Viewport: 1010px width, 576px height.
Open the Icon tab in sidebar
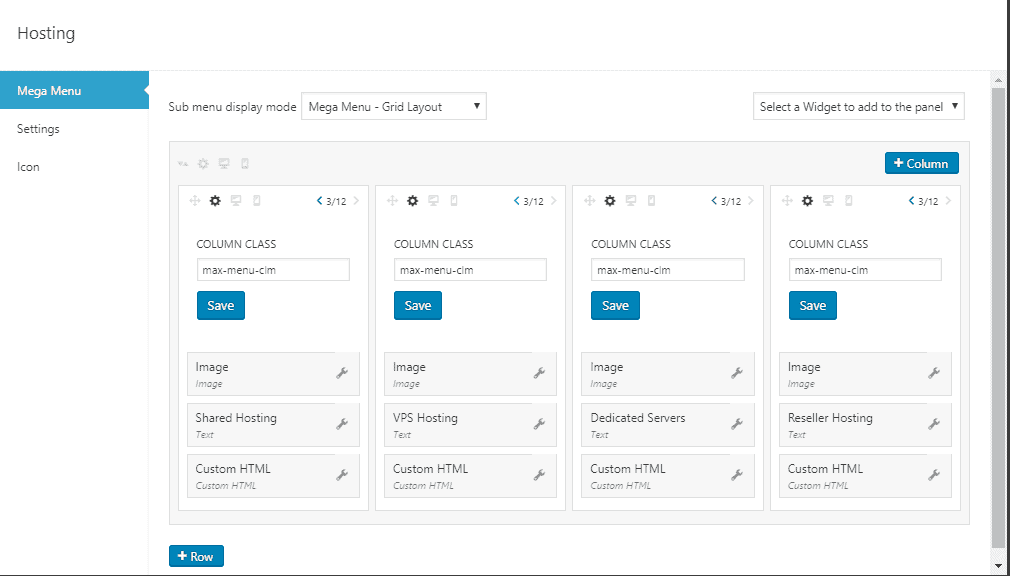[28, 167]
